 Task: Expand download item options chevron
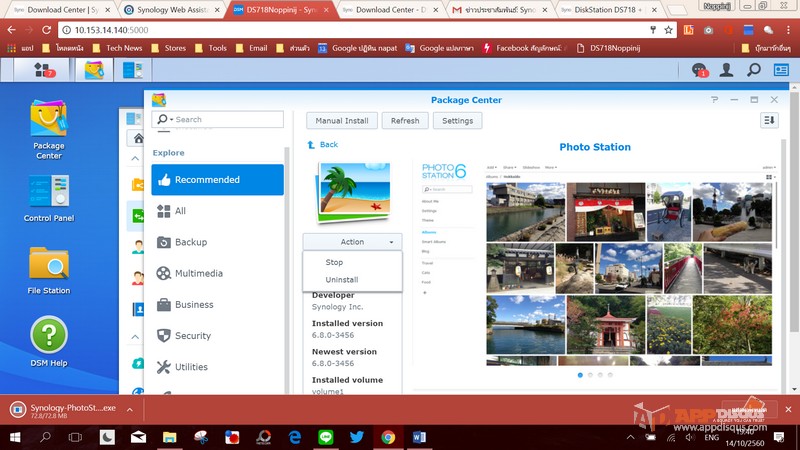[130, 410]
